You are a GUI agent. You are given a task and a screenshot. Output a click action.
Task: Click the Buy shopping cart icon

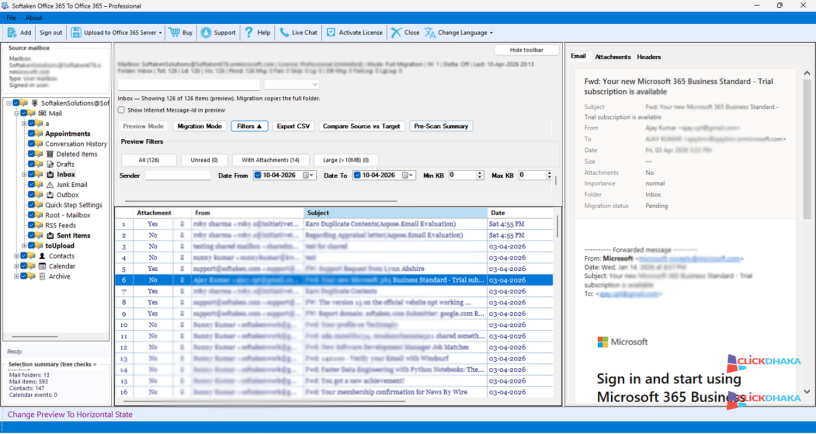coord(174,32)
